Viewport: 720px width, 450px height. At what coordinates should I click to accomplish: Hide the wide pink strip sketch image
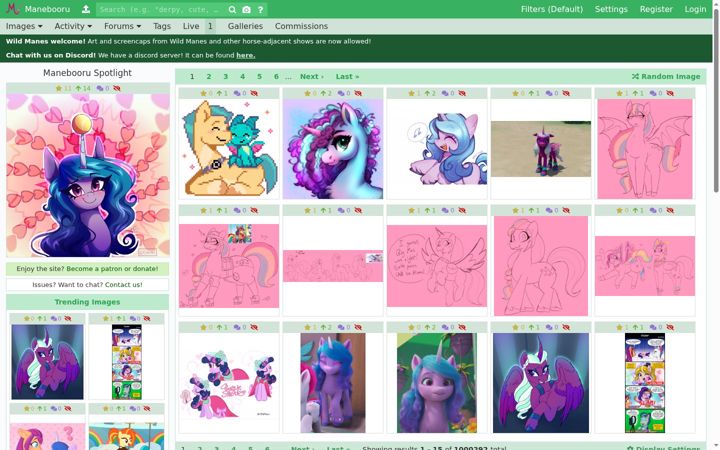coord(358,210)
